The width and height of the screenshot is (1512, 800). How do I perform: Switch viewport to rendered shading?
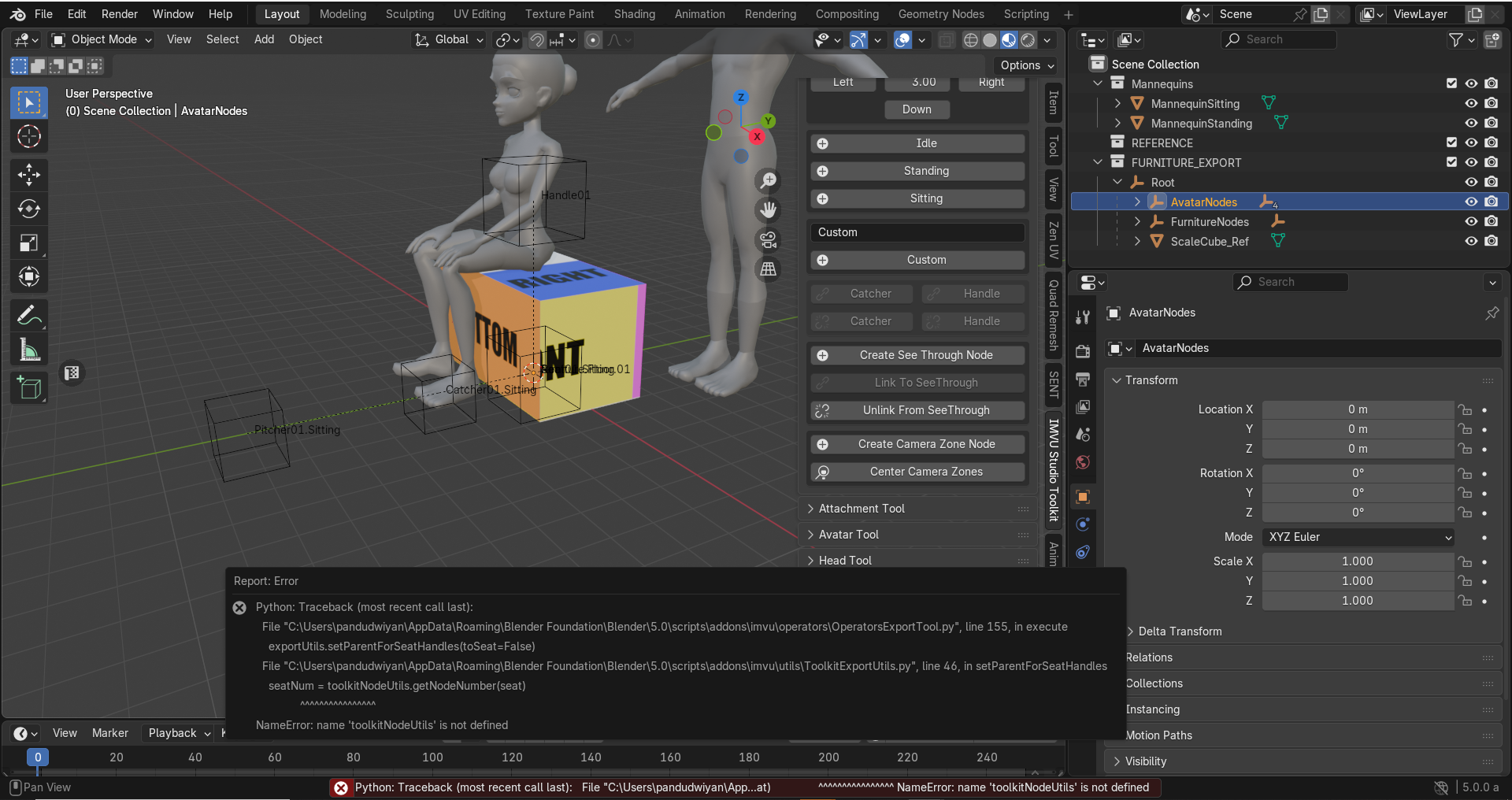1028,40
